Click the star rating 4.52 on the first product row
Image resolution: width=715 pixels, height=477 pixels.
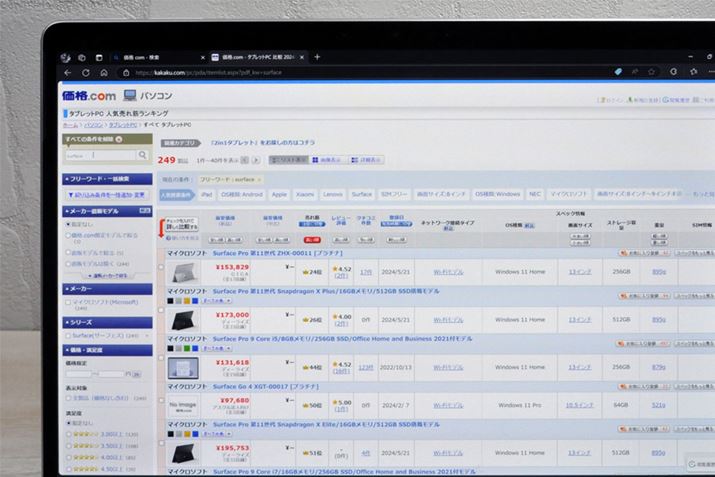click(342, 269)
